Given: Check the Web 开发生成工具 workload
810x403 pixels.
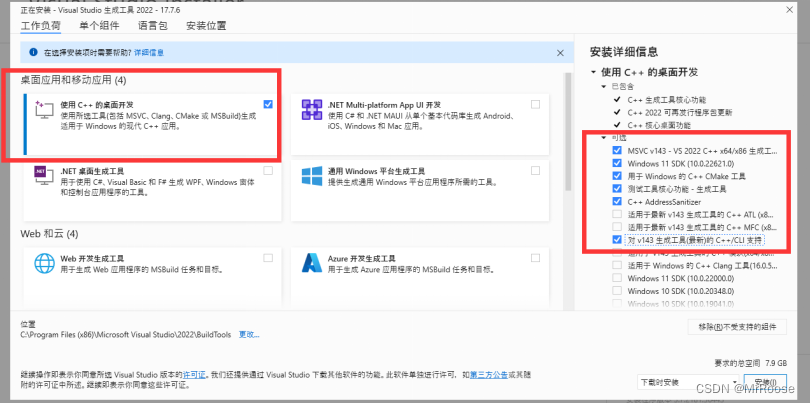Looking at the screenshot, I should (268, 257).
